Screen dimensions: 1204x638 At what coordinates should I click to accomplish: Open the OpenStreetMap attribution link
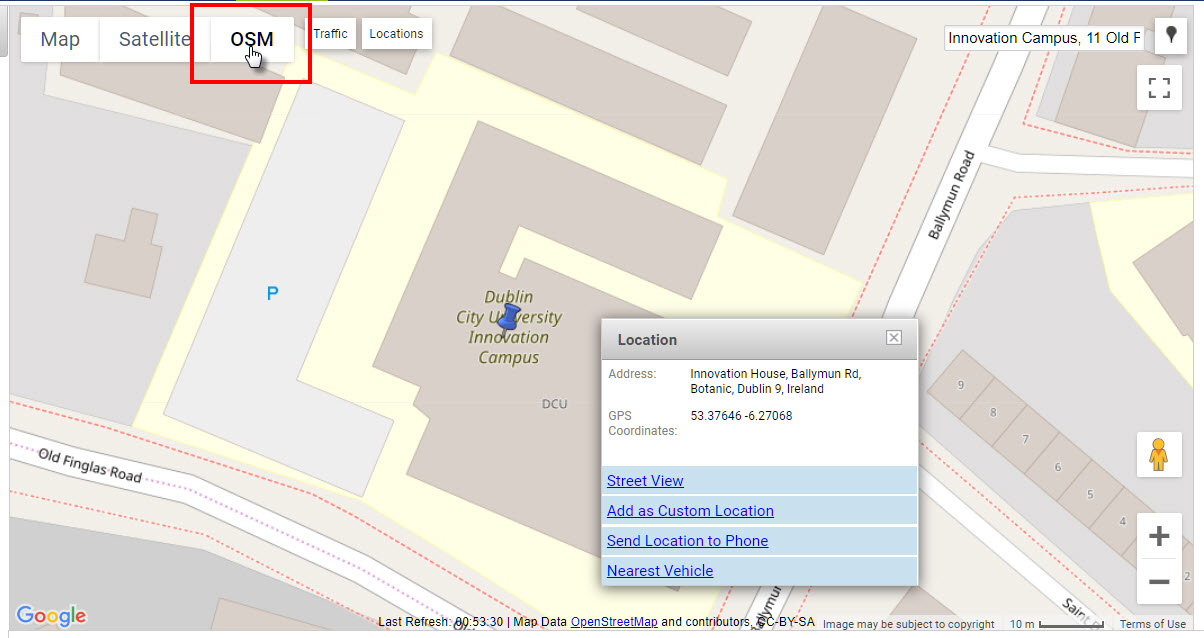[614, 622]
